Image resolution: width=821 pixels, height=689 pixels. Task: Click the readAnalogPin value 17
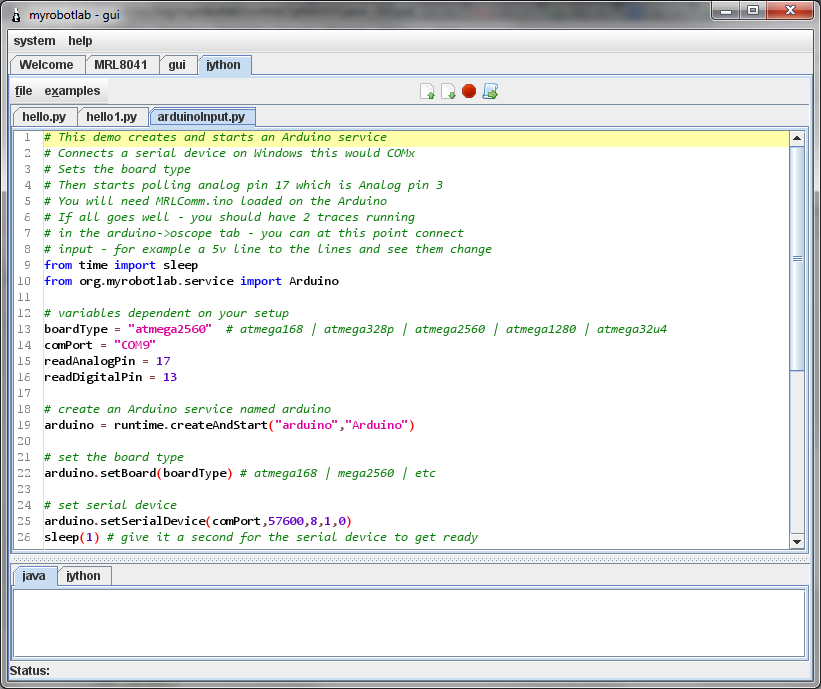(x=163, y=361)
